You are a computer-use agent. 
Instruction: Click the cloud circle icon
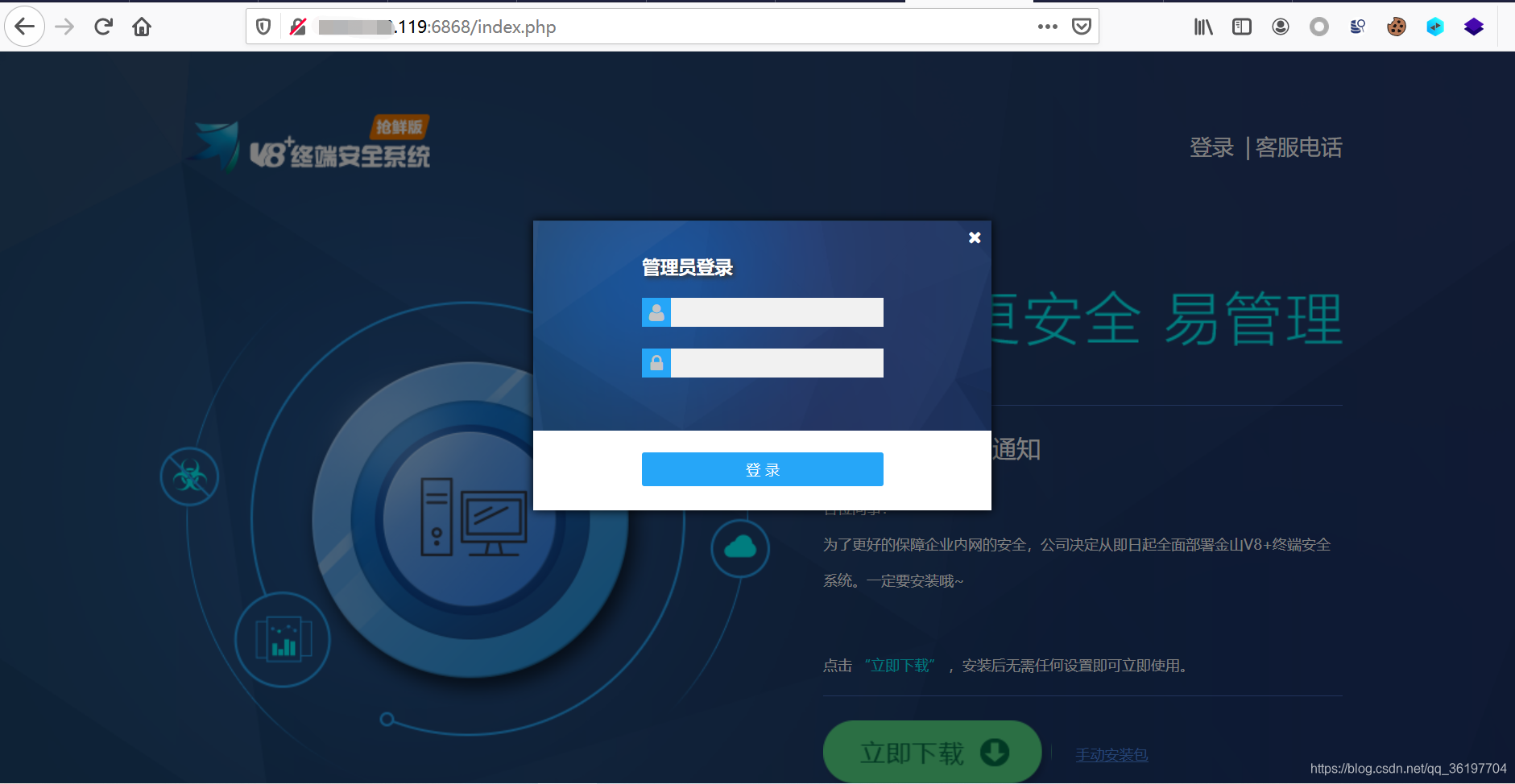[740, 548]
